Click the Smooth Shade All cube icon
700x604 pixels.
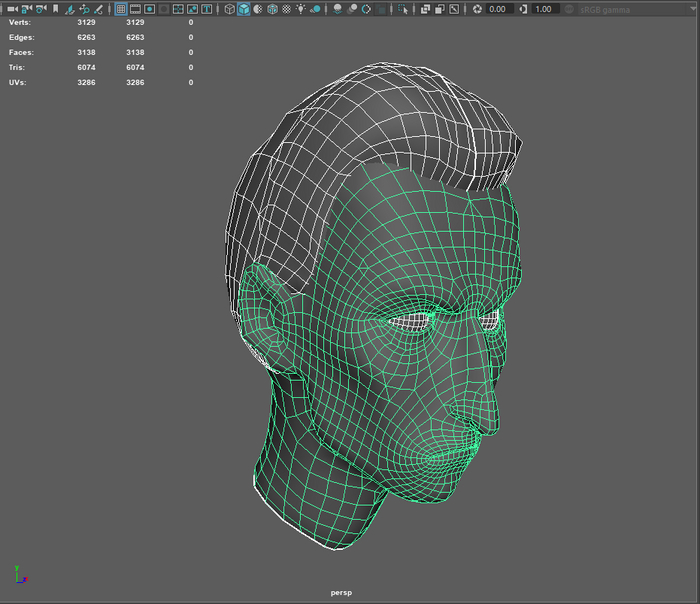pyautogui.click(x=244, y=9)
